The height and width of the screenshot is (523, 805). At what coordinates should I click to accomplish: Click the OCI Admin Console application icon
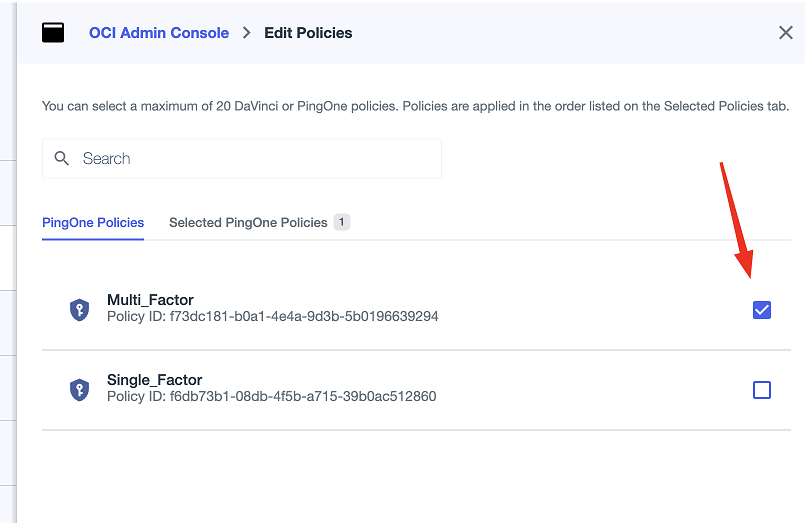pos(53,32)
